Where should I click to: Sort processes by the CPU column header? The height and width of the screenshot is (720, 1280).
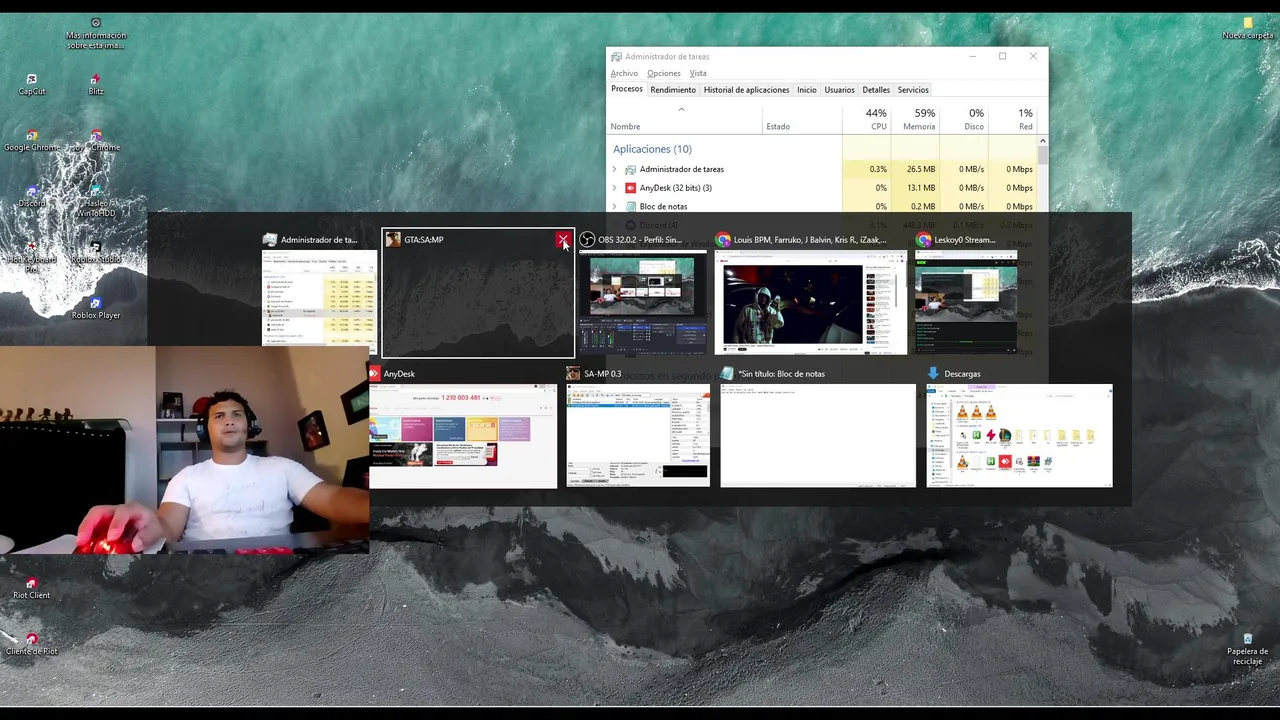tap(866, 118)
